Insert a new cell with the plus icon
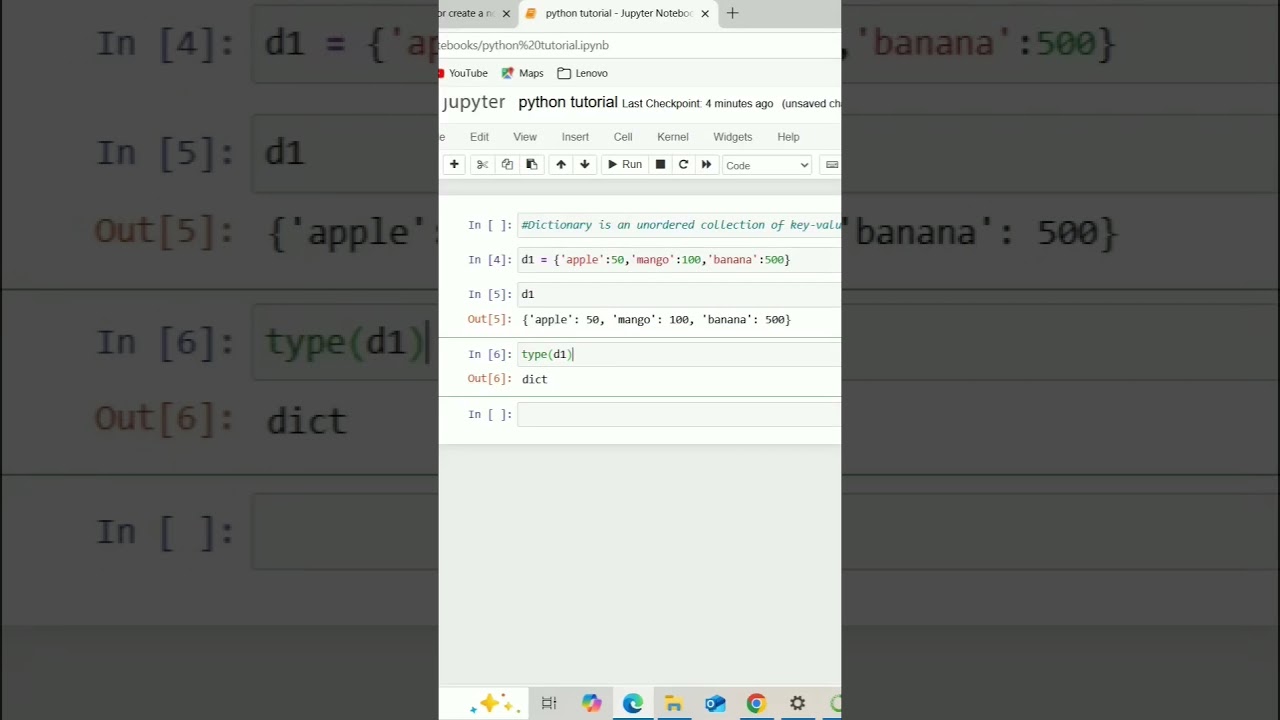Screen dimensions: 1280x720 point(454,165)
